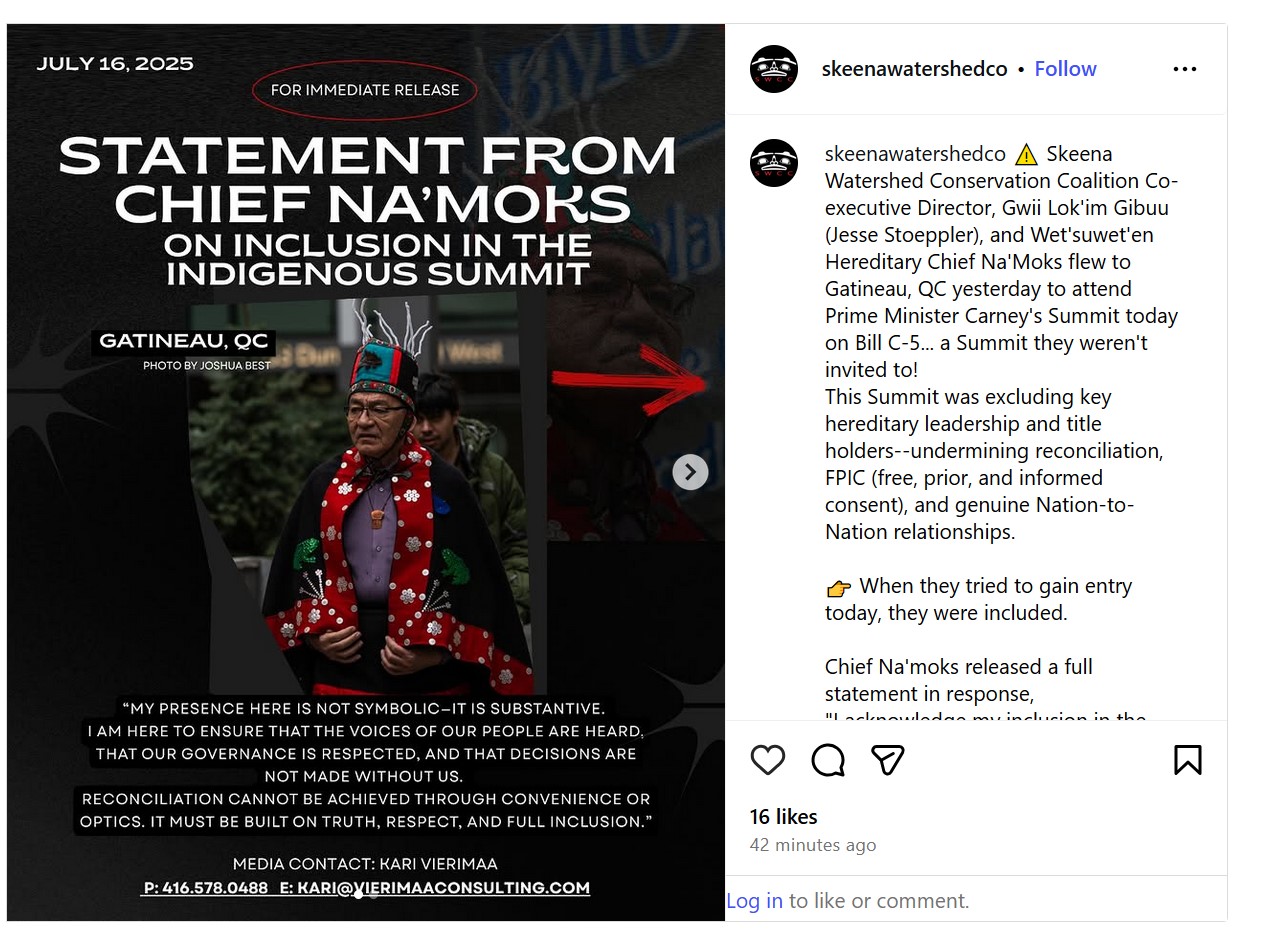Open skeenawatershedco profile from header username

pos(914,69)
